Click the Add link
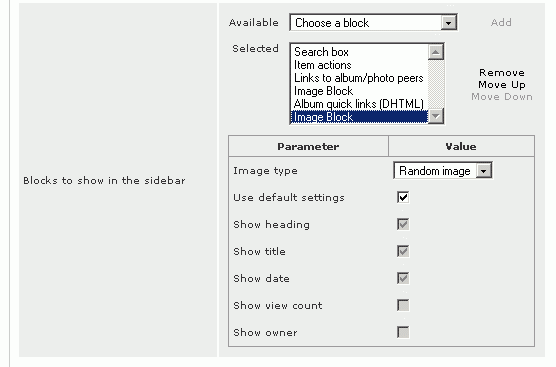The image size is (556, 367). coord(501,23)
